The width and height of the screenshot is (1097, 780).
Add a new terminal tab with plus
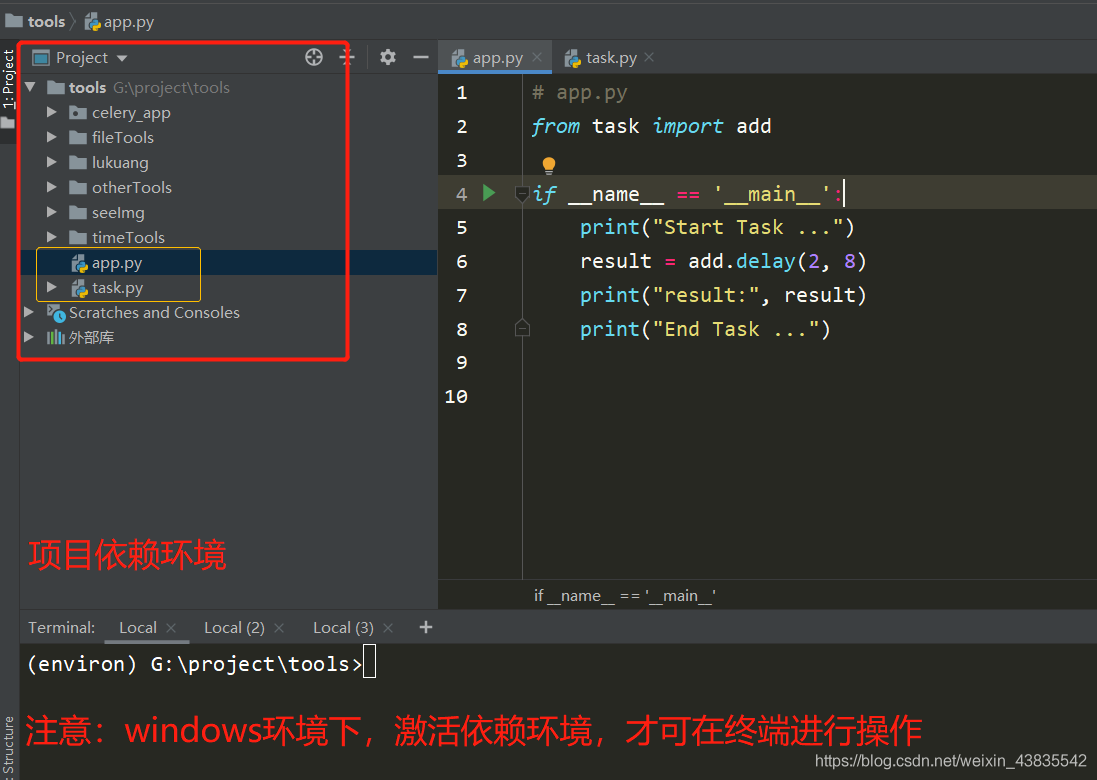pos(425,627)
